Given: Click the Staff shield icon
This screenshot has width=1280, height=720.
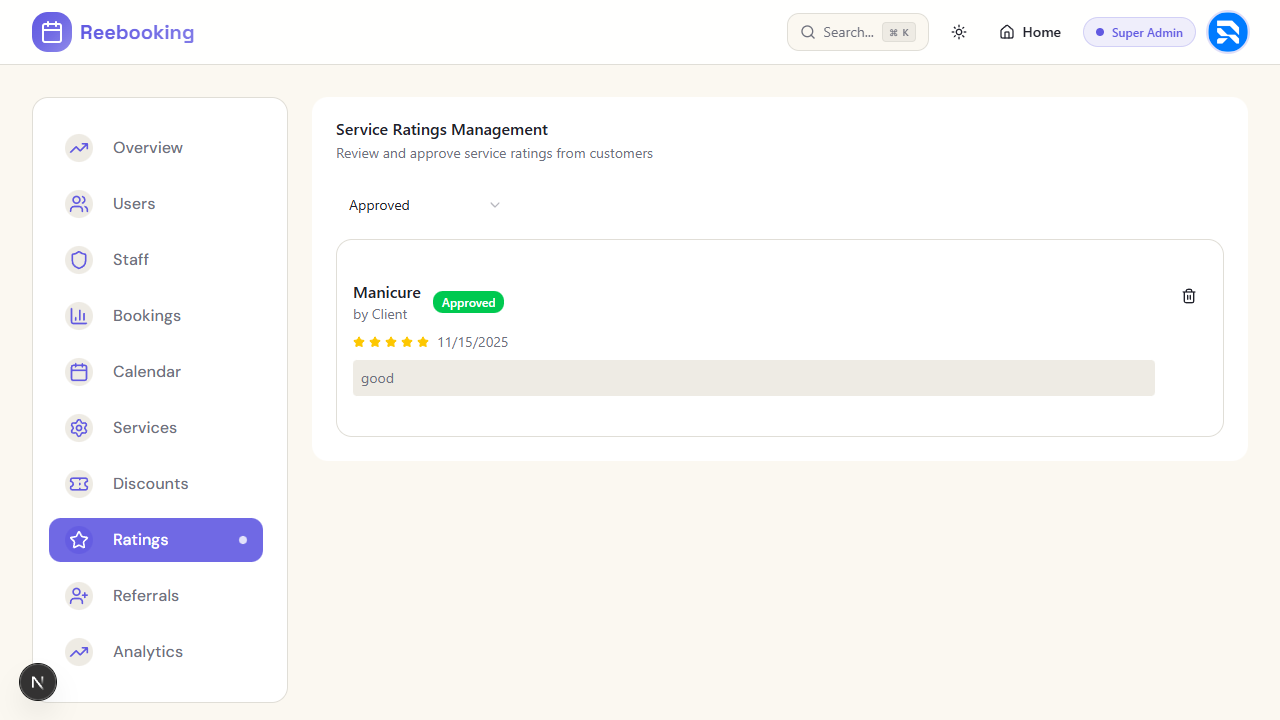Looking at the screenshot, I should [x=79, y=260].
